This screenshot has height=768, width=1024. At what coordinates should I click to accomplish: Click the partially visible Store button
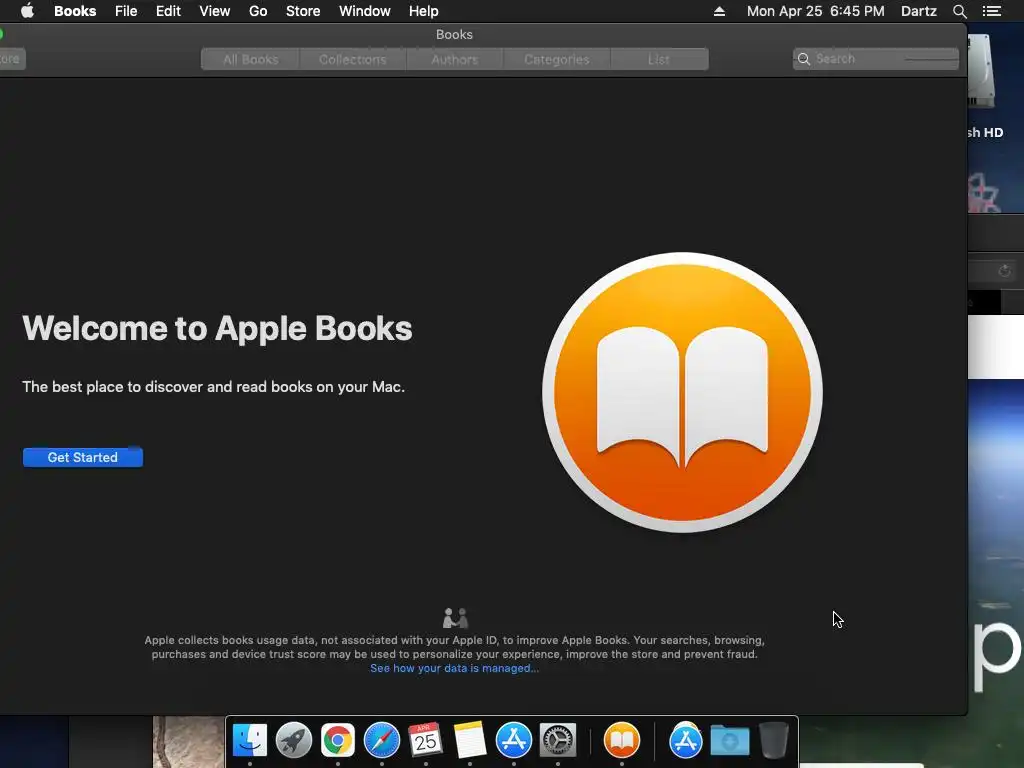pyautogui.click(x=12, y=59)
